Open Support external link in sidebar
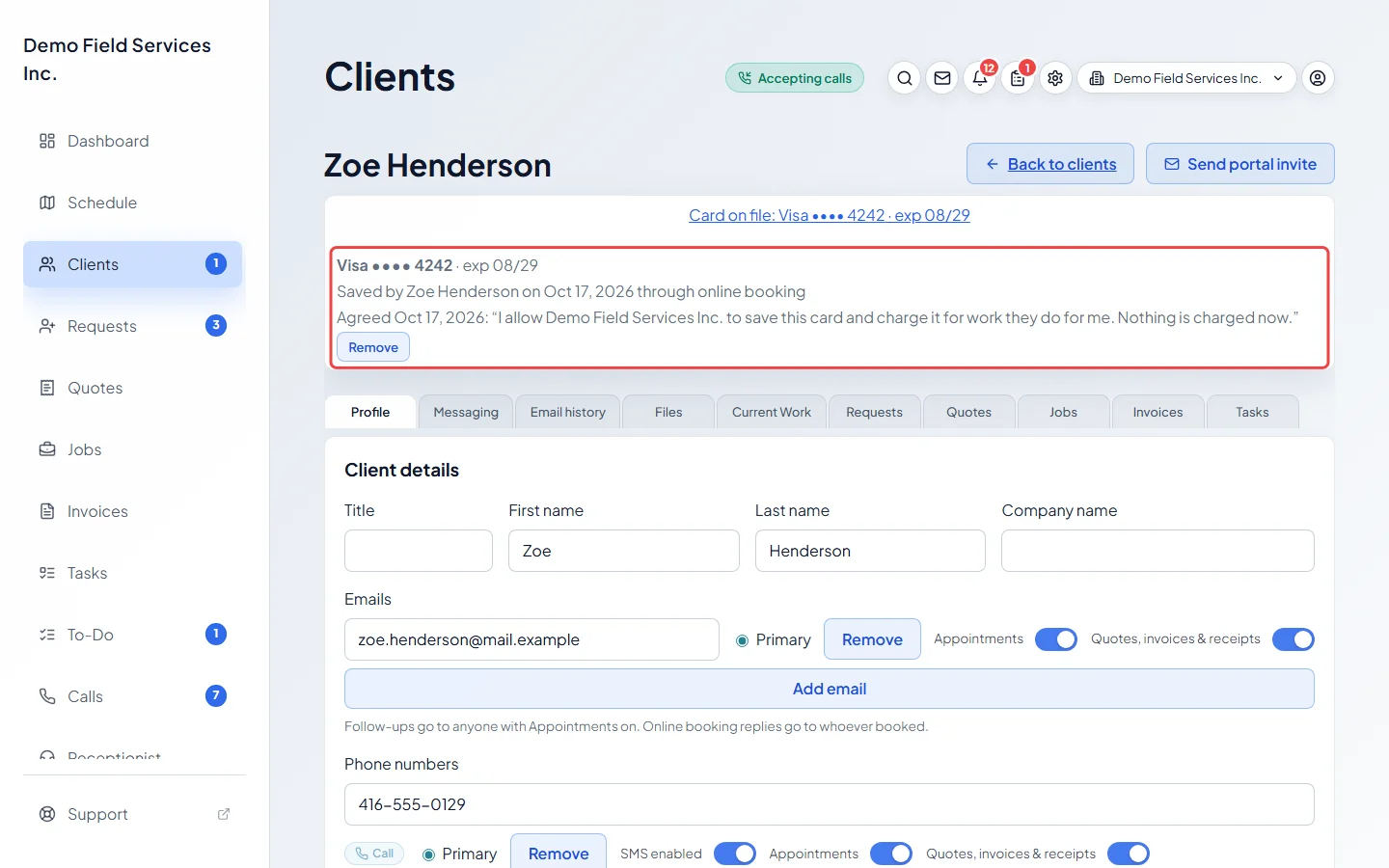This screenshot has height=868, width=1389. click(133, 814)
